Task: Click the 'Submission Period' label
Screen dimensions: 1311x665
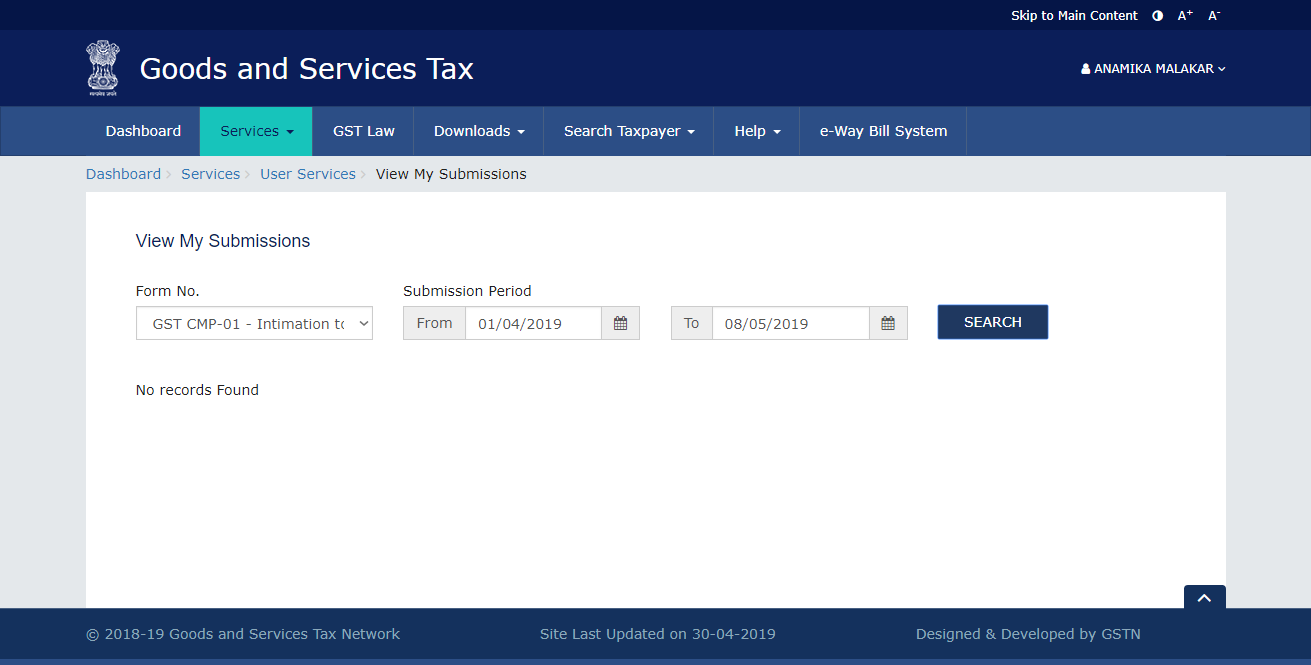Action: (467, 291)
